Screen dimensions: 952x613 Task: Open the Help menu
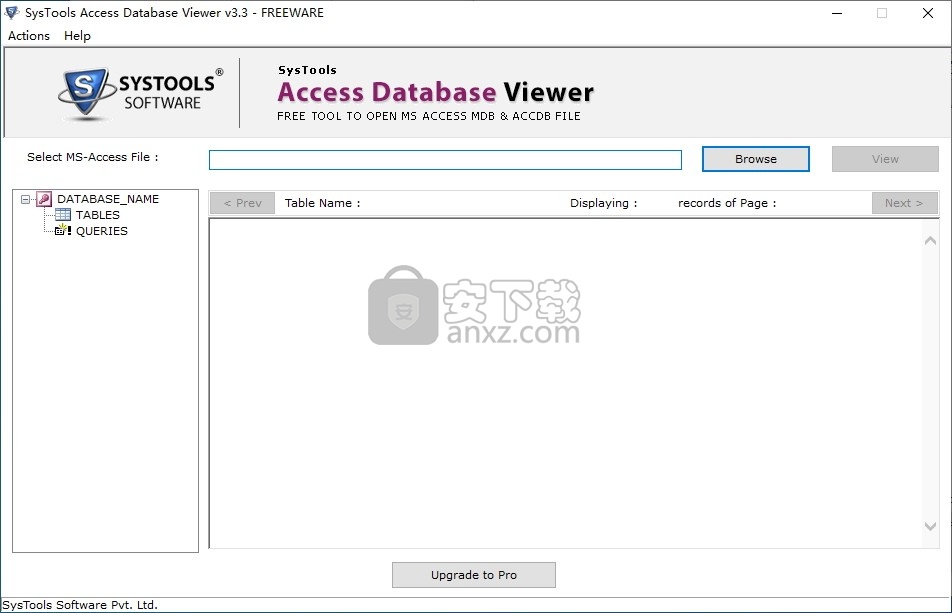[77, 36]
